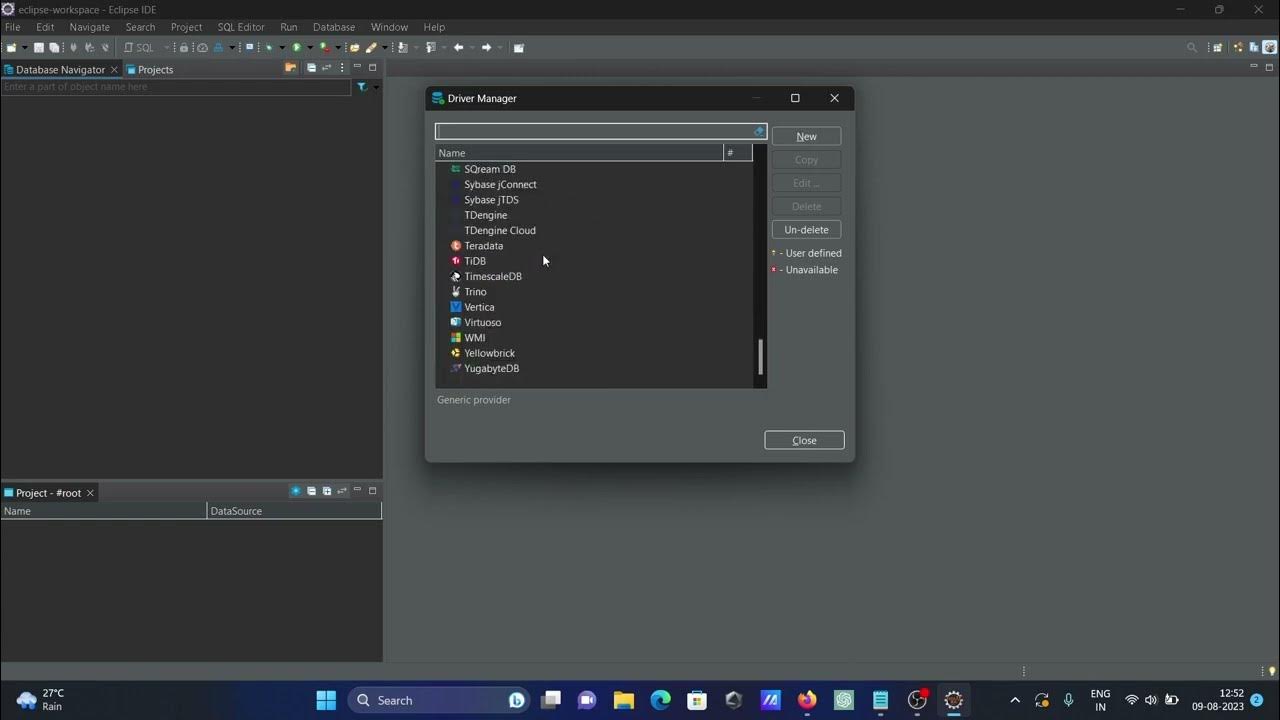Select the TiDB driver

pos(475,261)
